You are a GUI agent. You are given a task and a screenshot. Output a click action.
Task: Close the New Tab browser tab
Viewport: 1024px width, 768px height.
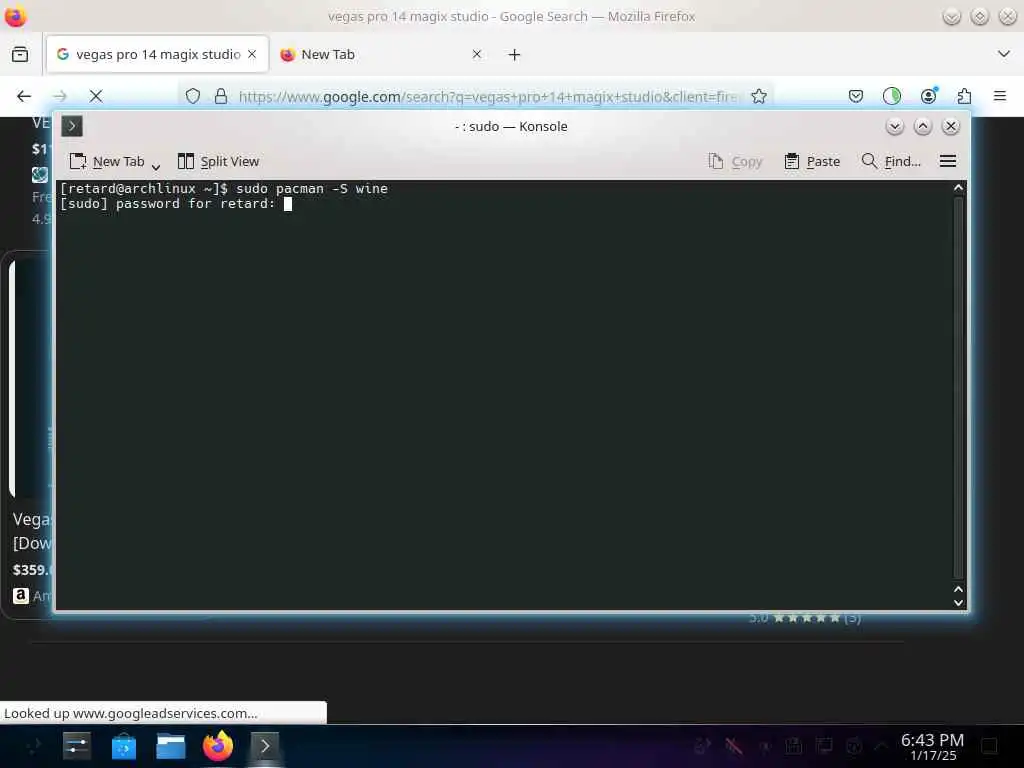477,54
